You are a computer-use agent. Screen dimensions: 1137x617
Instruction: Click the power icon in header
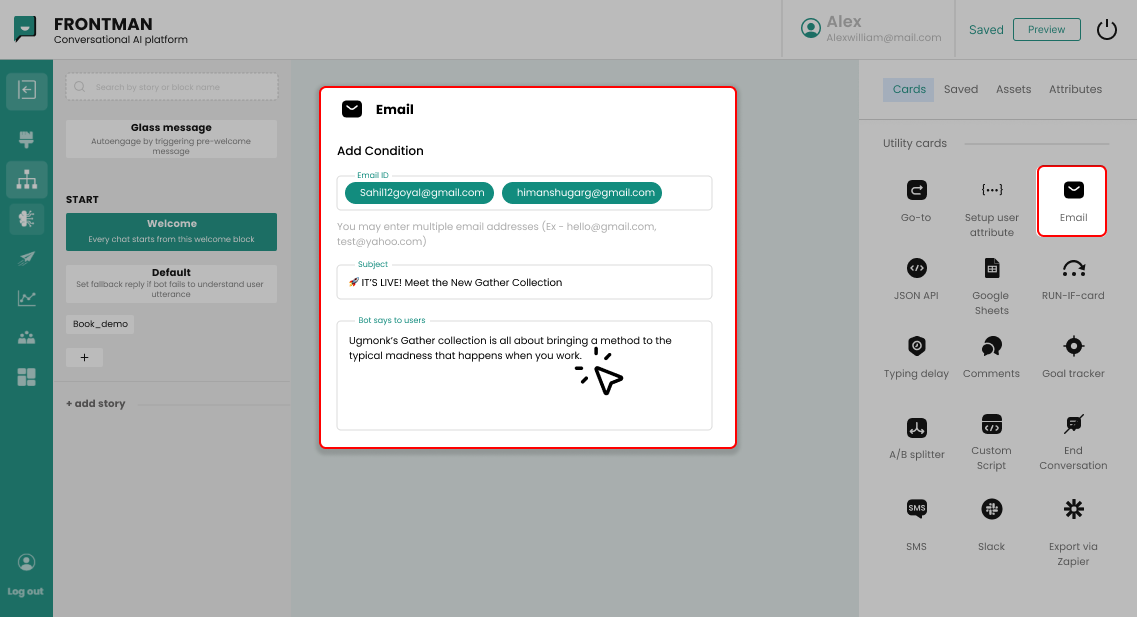click(1106, 30)
